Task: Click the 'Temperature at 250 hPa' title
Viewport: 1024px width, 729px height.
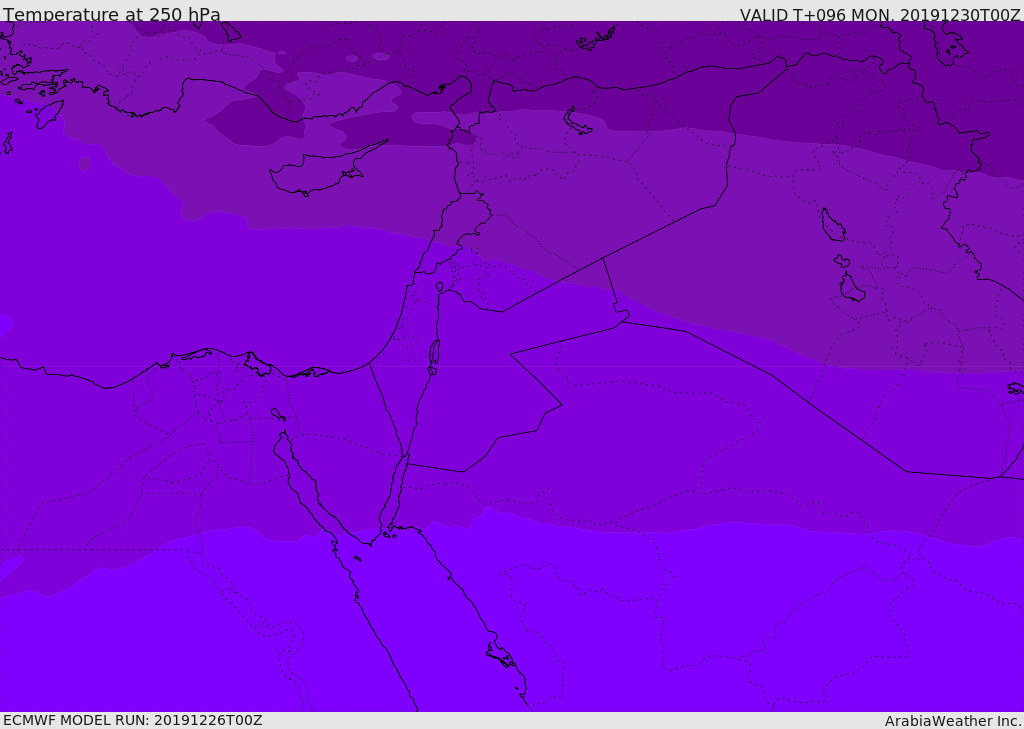Action: click(x=112, y=14)
